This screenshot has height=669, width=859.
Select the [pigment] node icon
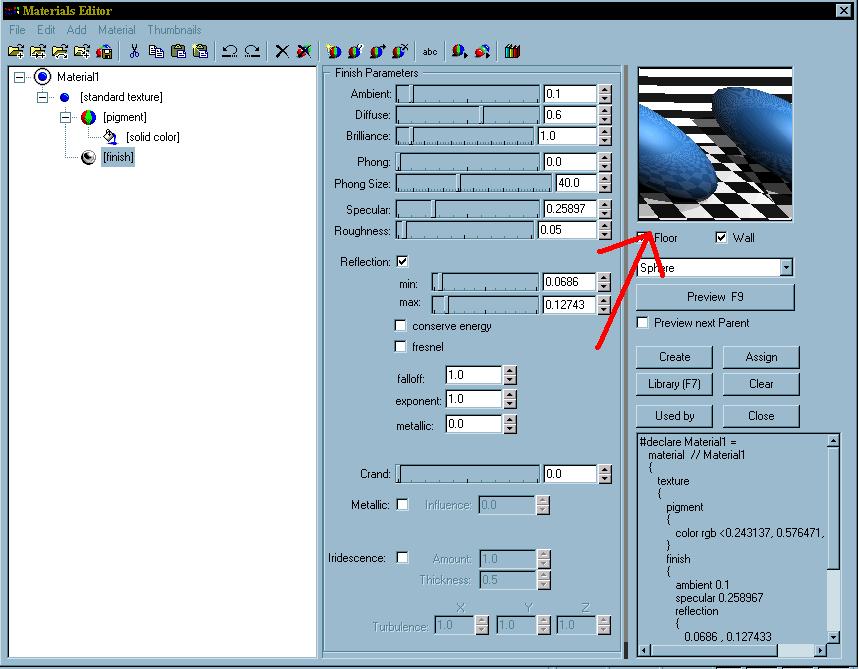(88, 117)
